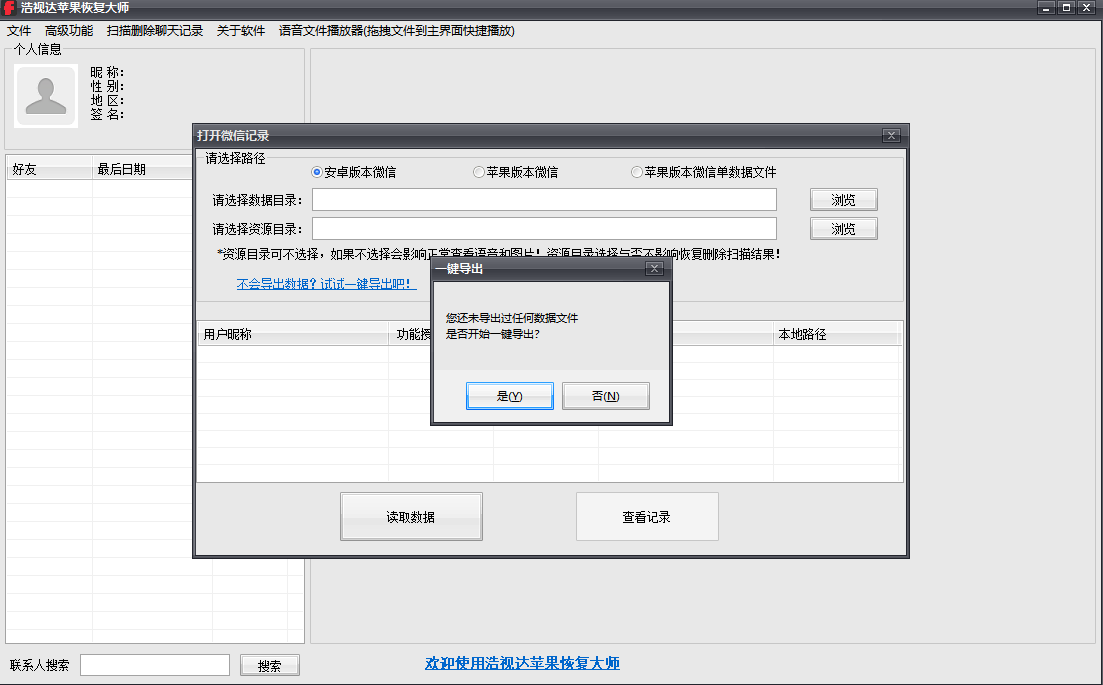1103x685 pixels.
Task: Open the 欢迎使用浩视达苹果恢复大师 link
Action: tap(522, 663)
